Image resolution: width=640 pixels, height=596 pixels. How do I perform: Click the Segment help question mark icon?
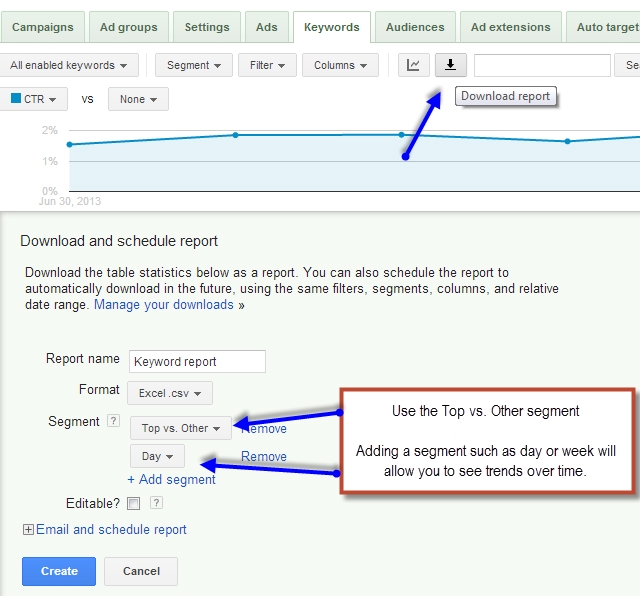click(x=113, y=420)
